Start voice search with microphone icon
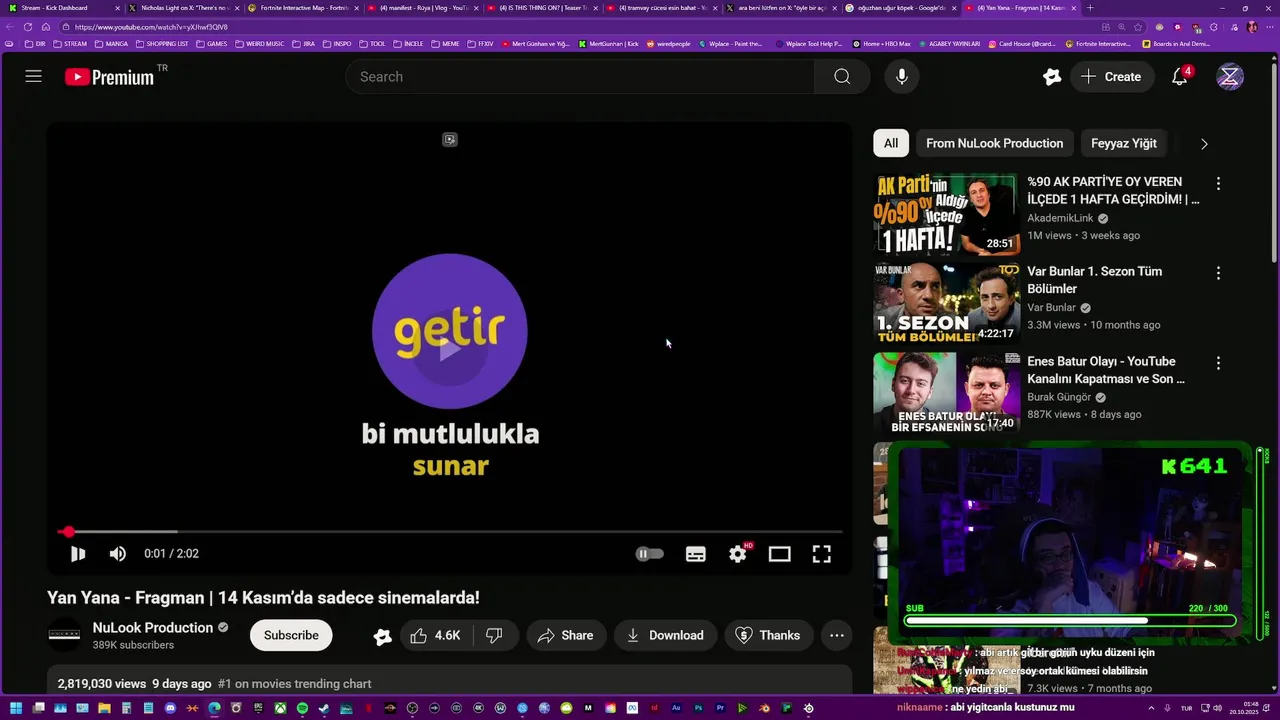 pos(902,77)
